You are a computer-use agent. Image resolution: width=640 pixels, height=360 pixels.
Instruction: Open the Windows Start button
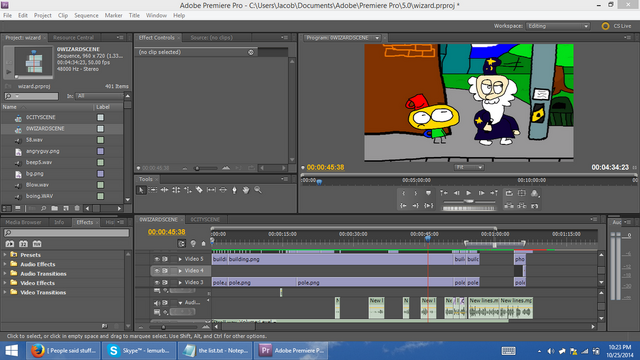click(12, 351)
